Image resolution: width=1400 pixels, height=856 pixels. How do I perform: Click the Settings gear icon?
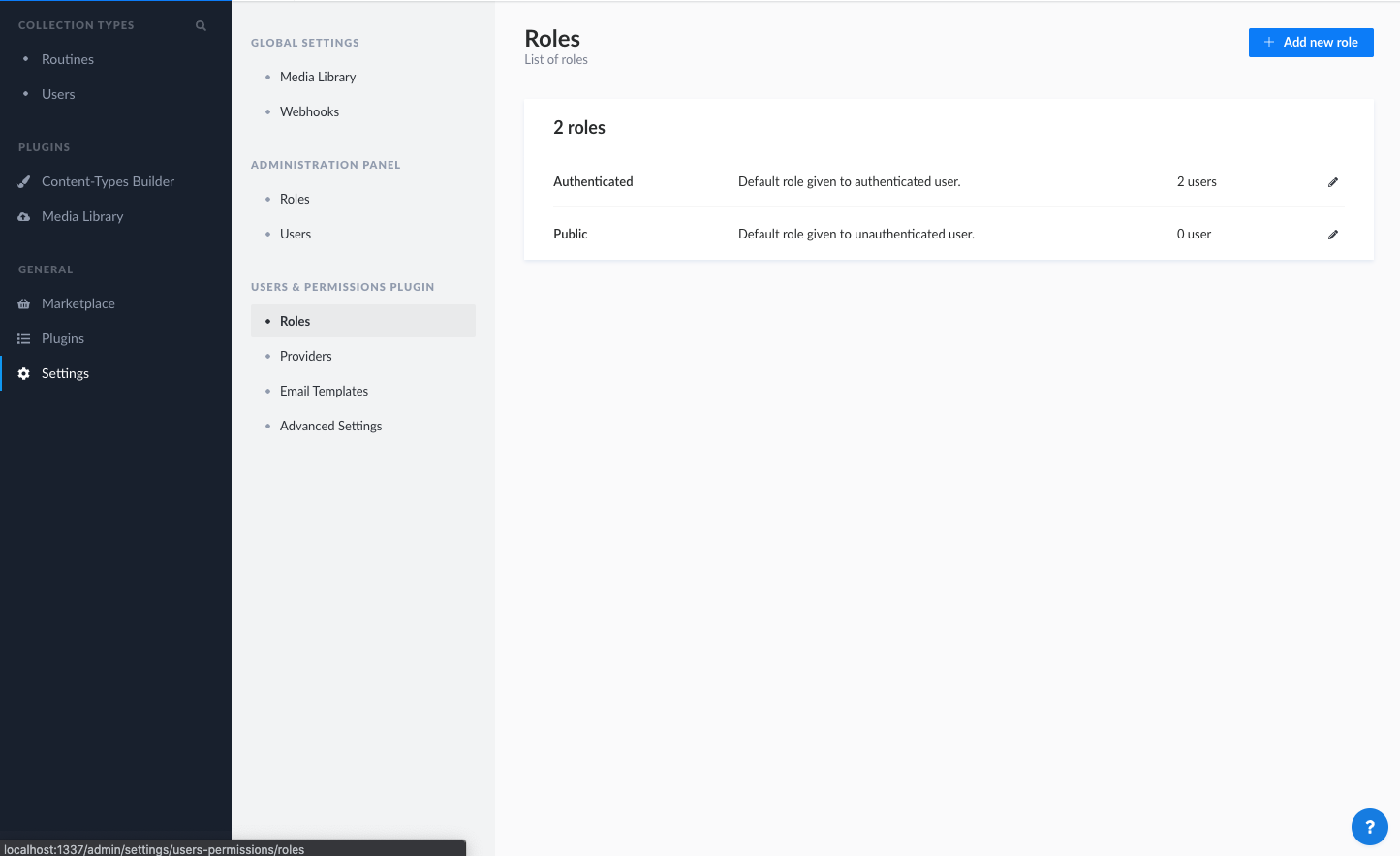click(24, 374)
